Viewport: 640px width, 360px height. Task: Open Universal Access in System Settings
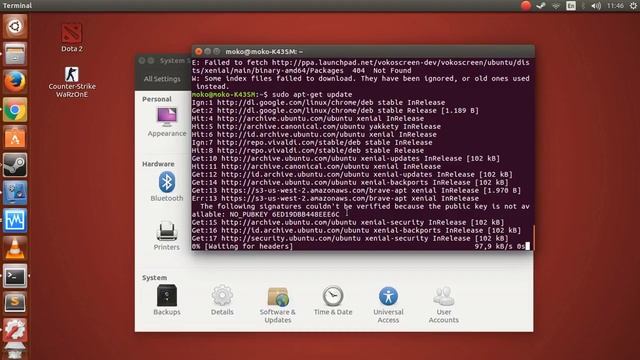tap(388, 304)
